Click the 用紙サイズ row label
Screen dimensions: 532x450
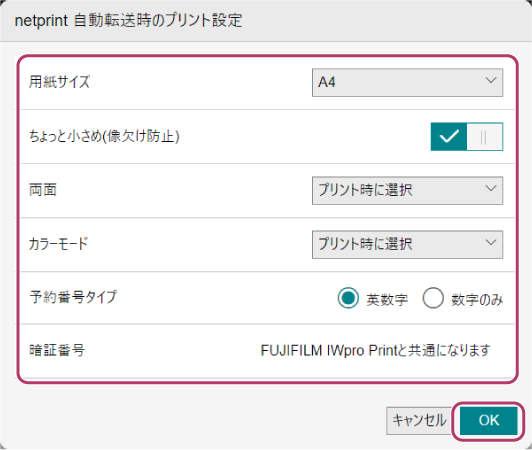(x=59, y=82)
